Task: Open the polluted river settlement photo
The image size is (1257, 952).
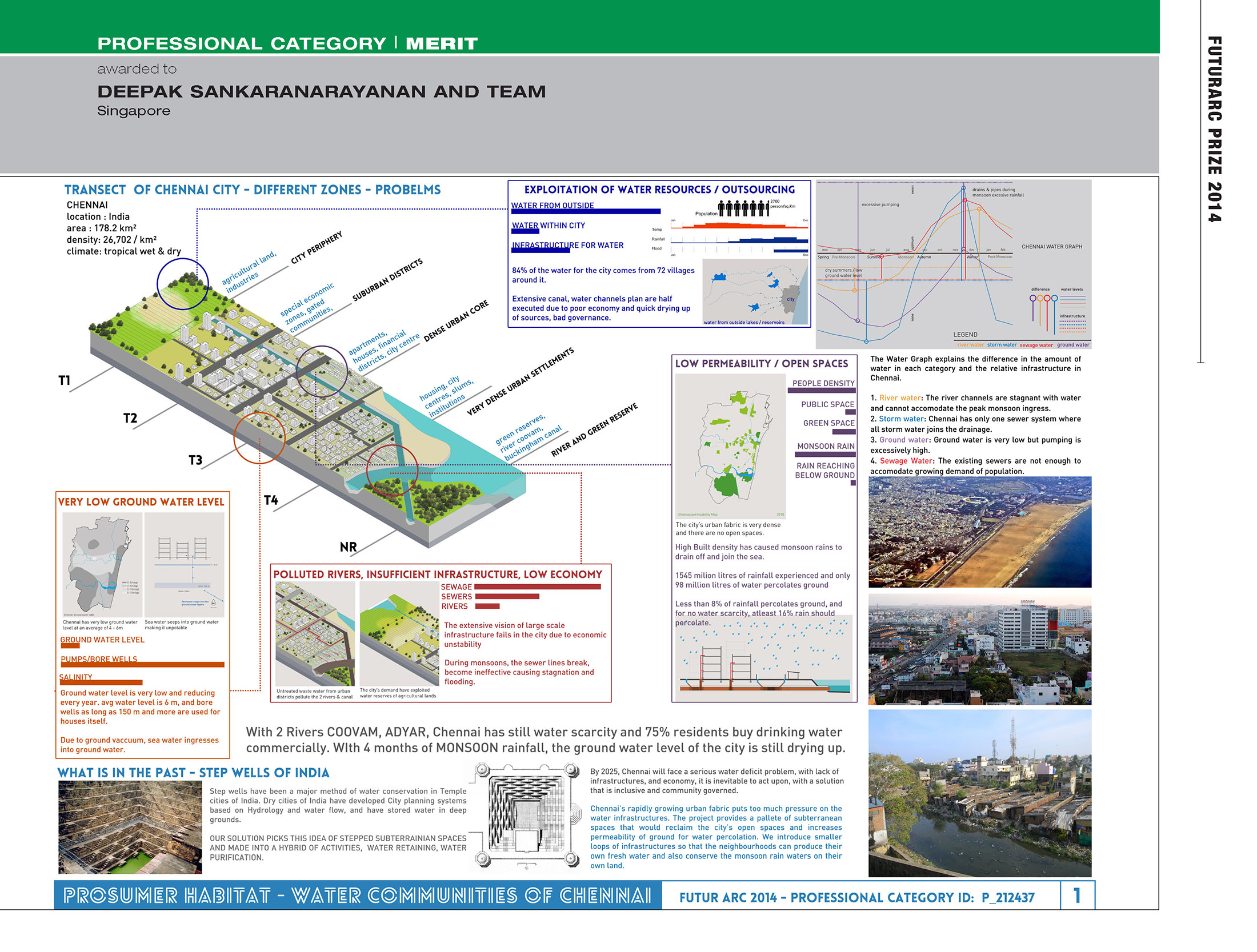Action: click(979, 793)
